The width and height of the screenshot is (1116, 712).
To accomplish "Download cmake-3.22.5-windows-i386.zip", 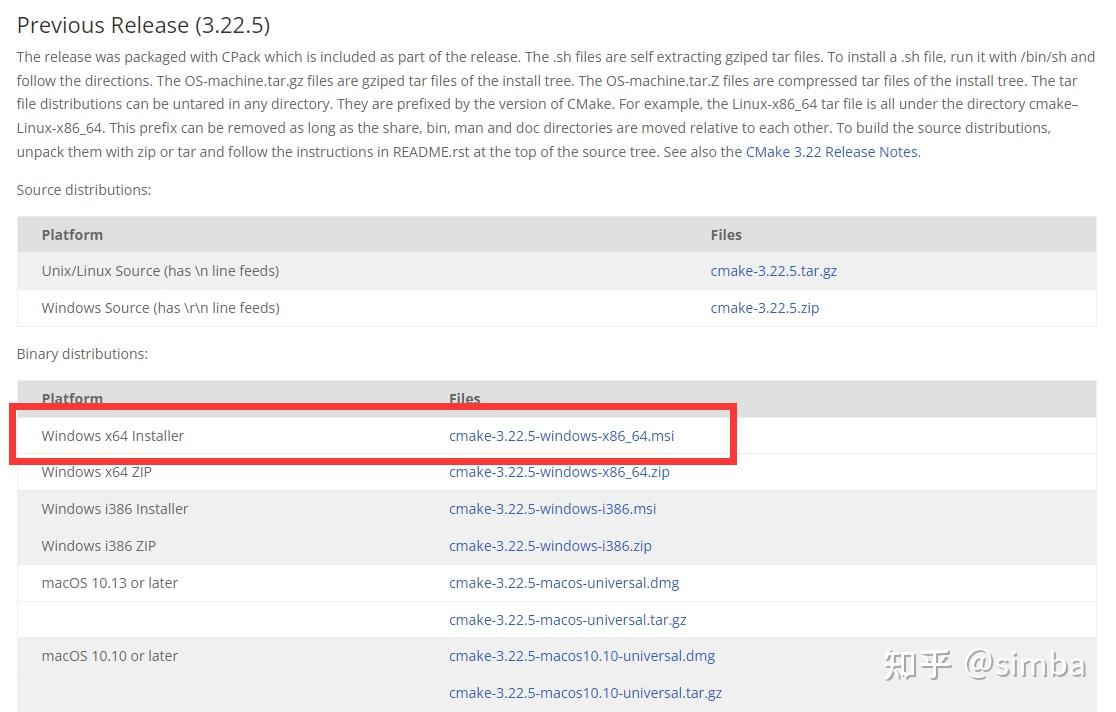I will coord(550,545).
